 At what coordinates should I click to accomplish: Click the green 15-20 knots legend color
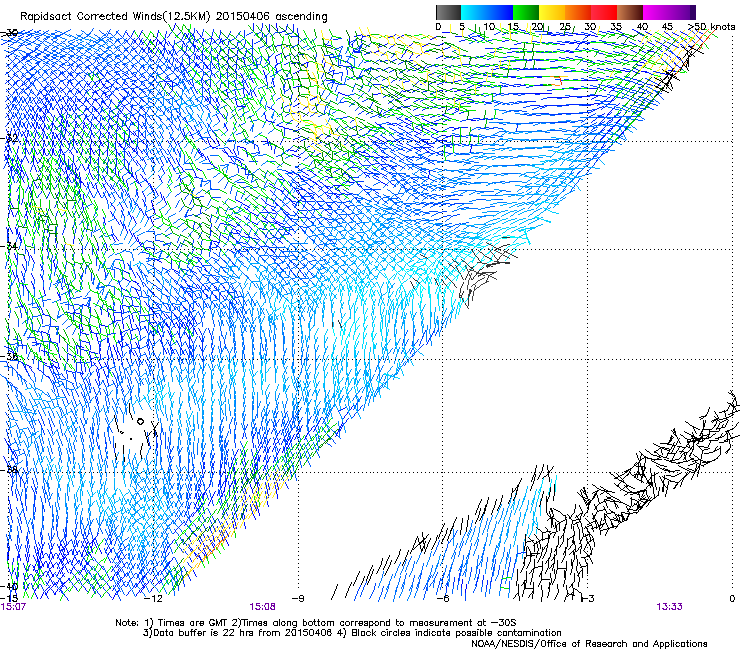[x=526, y=12]
